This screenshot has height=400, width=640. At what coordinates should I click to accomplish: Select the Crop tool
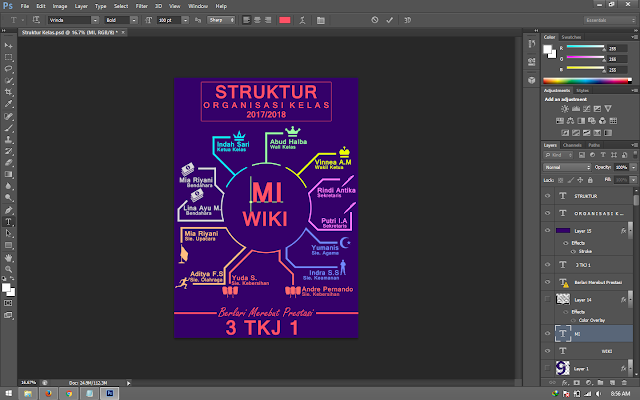point(8,92)
